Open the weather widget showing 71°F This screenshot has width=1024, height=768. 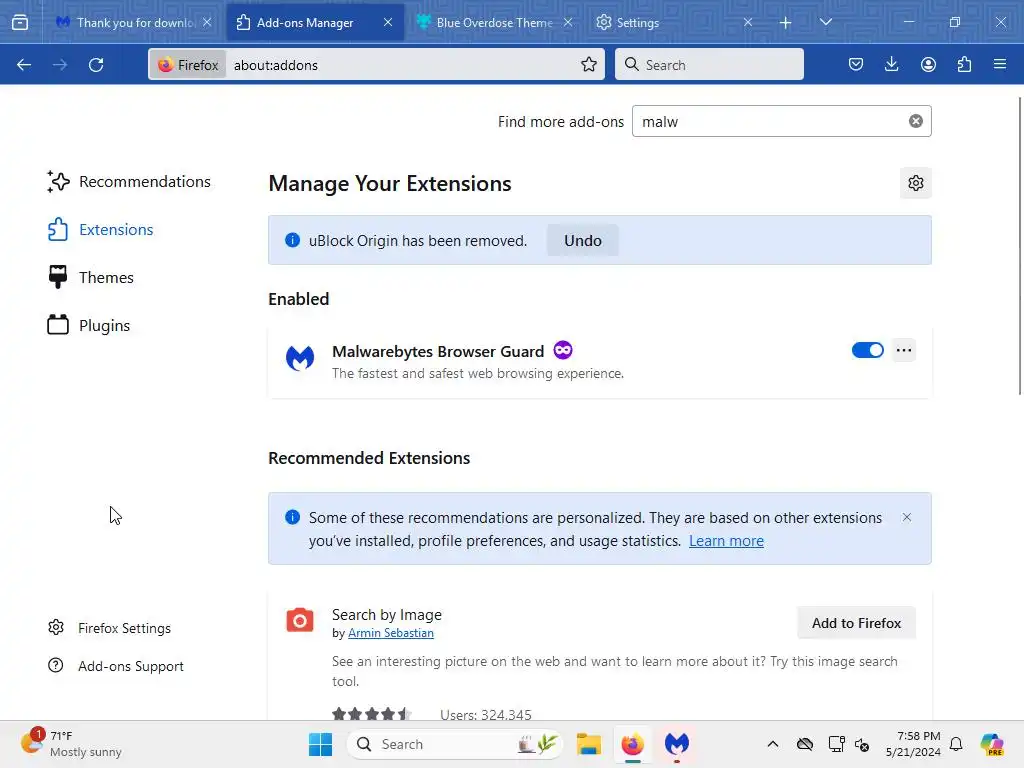[x=72, y=744]
